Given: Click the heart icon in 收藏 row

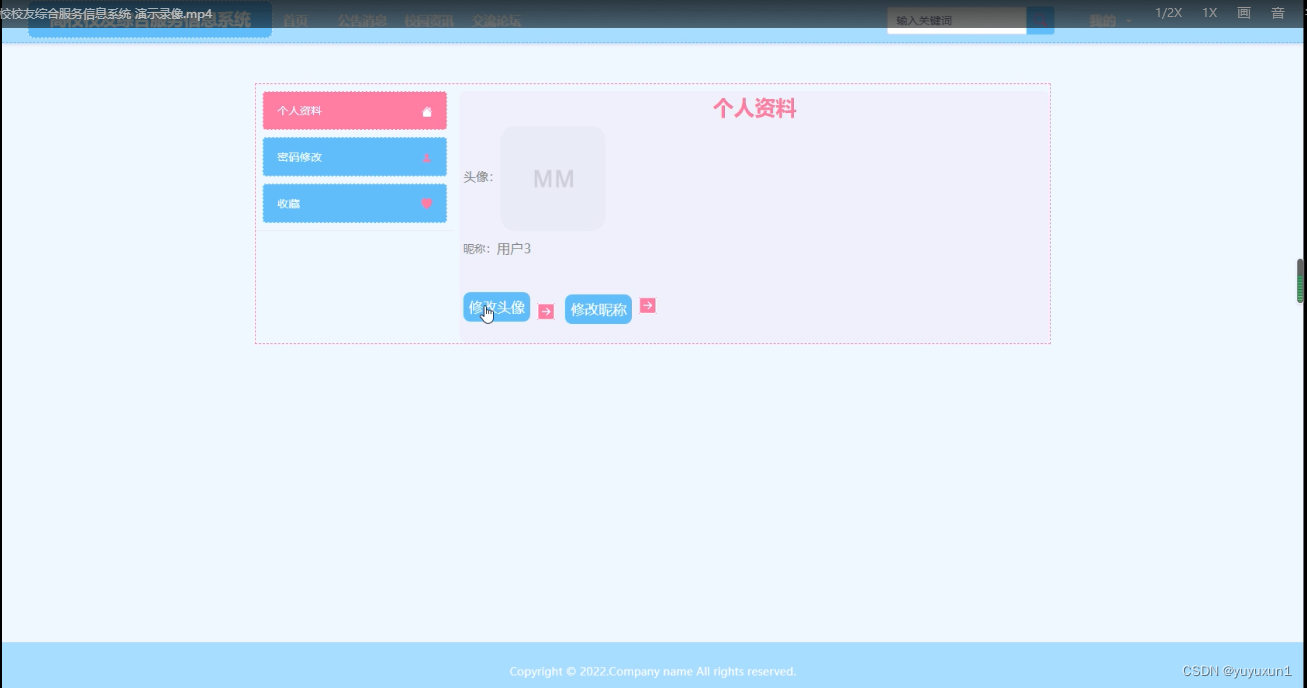Looking at the screenshot, I should 427,203.
